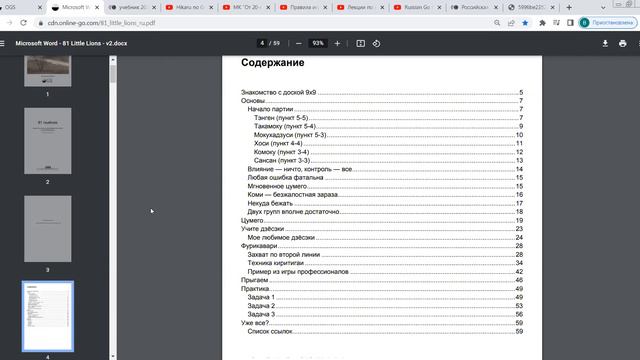Image resolution: width=640 pixels, height=360 pixels.
Task: Click the site lock icon in address bar
Action: coord(40,23)
